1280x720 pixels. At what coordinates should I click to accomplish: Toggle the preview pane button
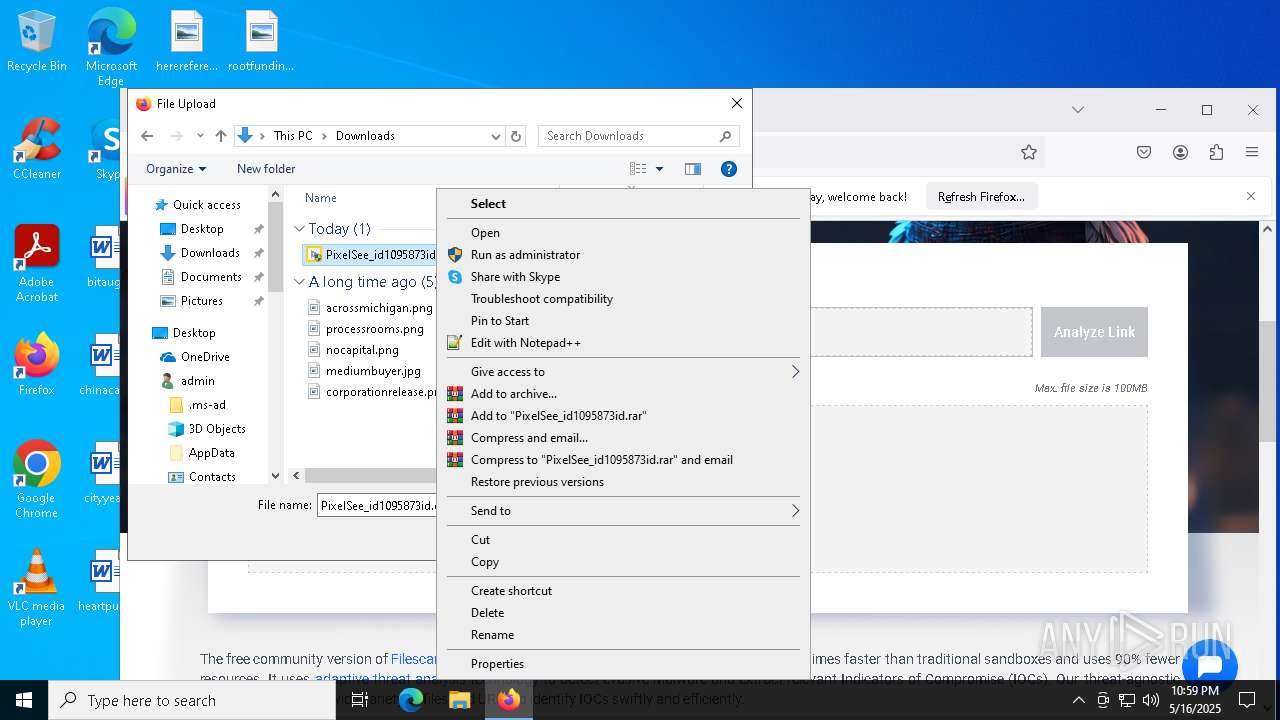692,169
